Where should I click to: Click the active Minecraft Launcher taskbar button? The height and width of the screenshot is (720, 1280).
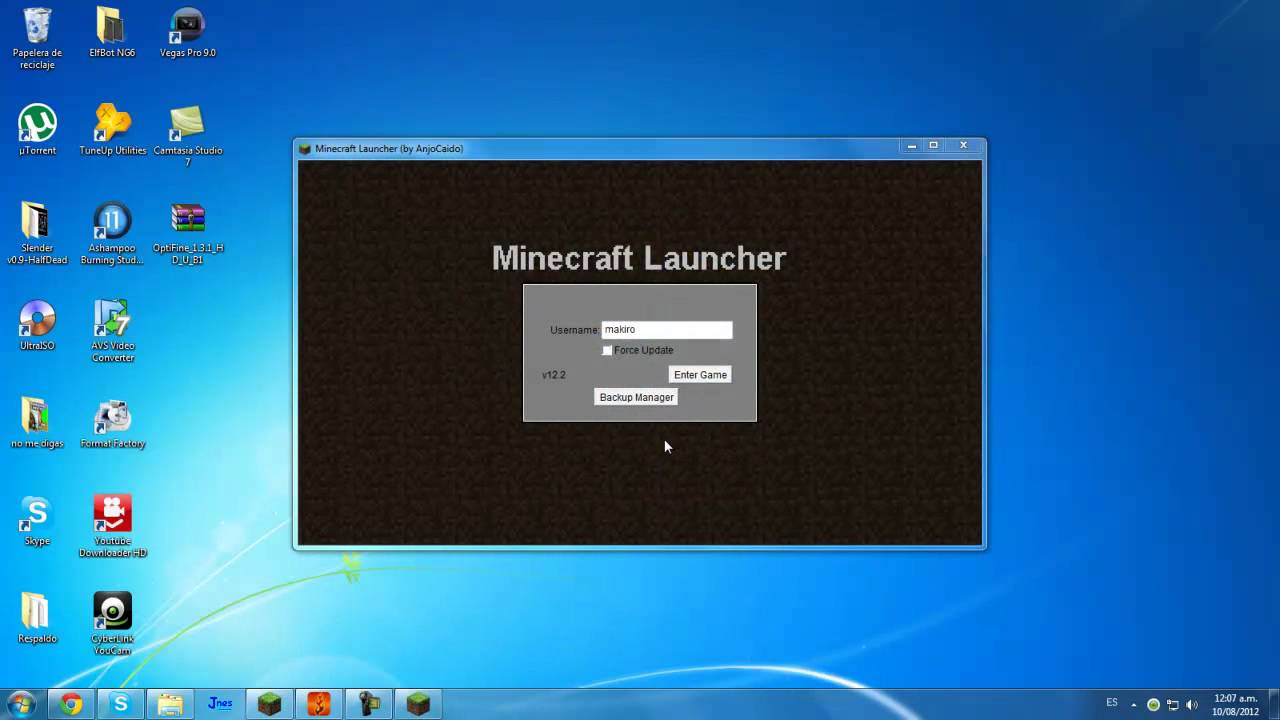pyautogui.click(x=419, y=704)
